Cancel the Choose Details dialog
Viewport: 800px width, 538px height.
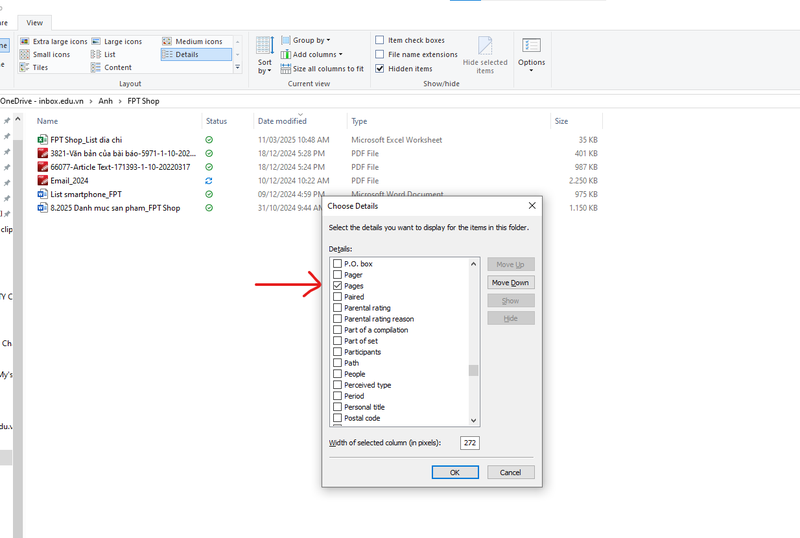511,472
